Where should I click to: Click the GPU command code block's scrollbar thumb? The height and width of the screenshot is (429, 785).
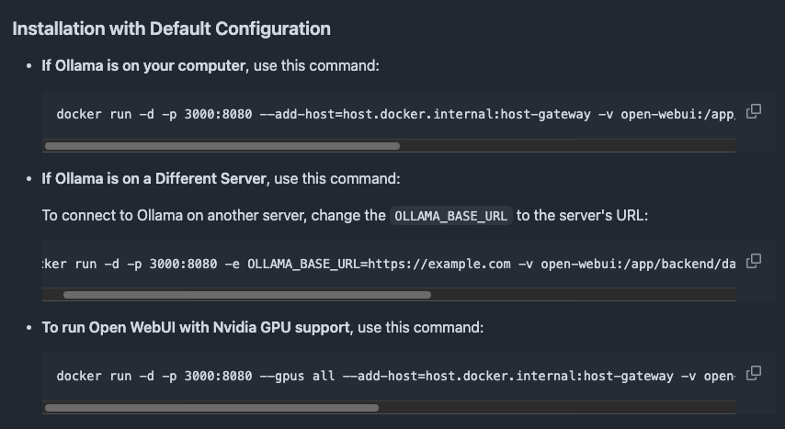(x=212, y=408)
